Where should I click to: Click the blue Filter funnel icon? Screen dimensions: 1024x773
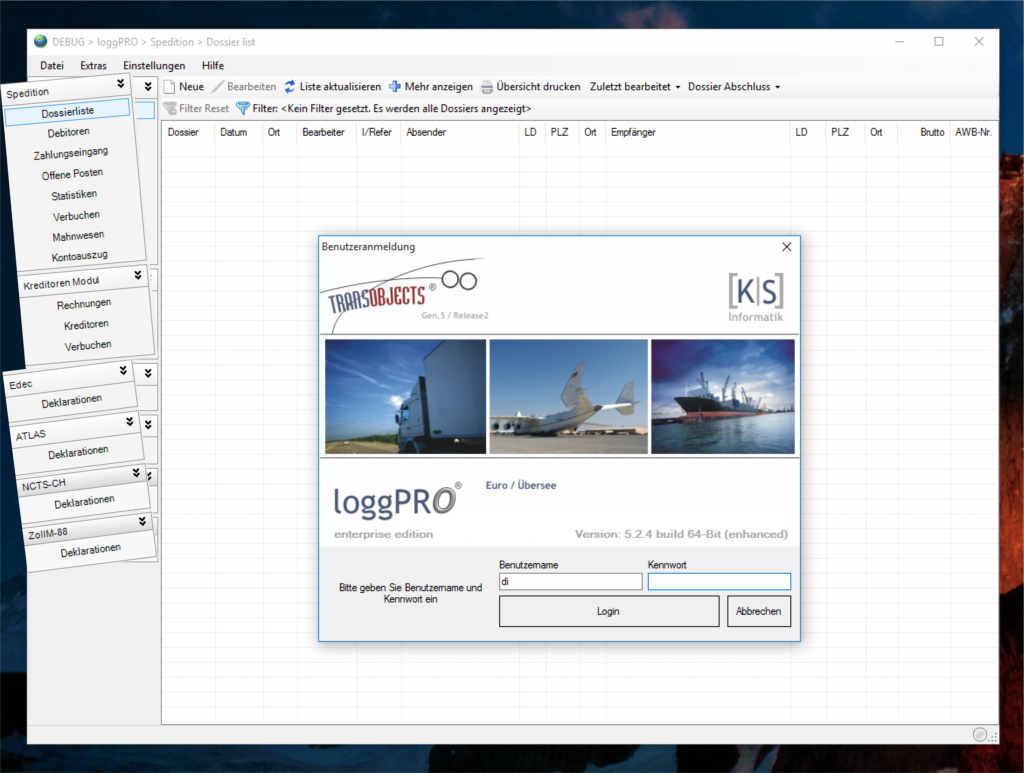pyautogui.click(x=243, y=108)
